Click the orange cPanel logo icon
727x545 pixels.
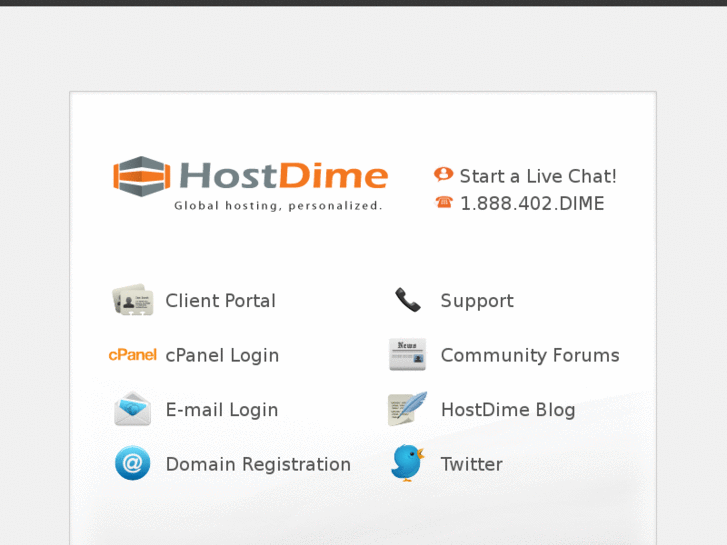pyautogui.click(x=133, y=355)
